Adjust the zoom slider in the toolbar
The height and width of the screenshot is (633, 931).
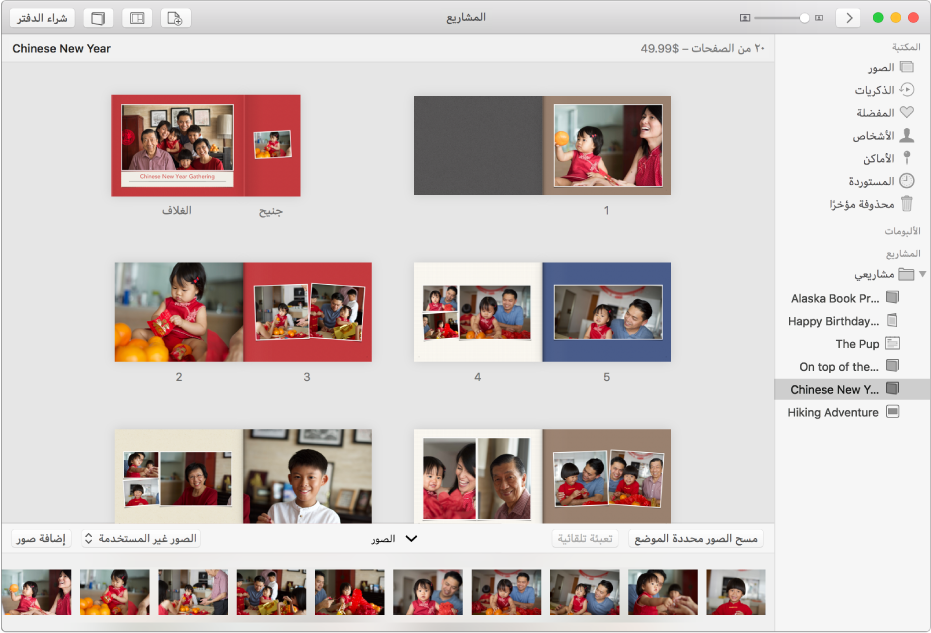point(782,18)
